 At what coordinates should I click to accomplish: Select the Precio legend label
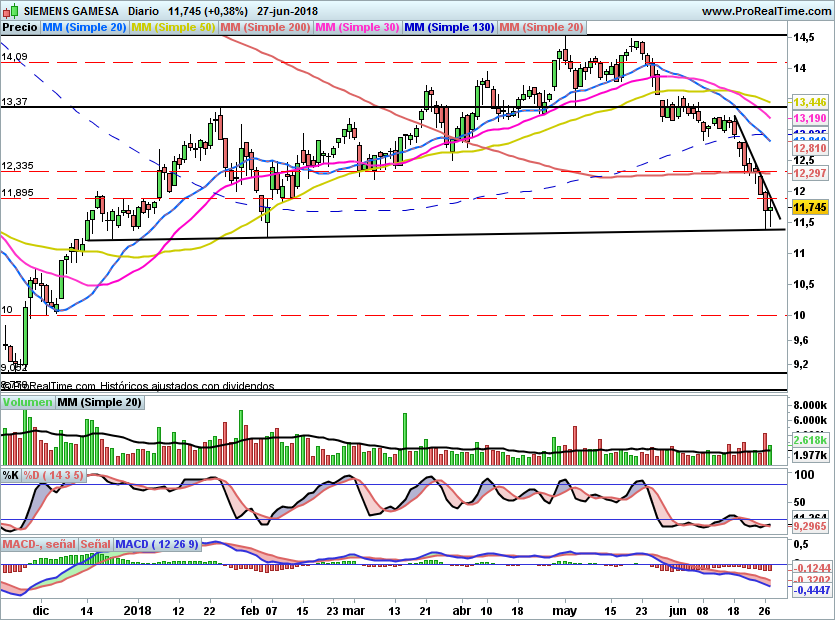16,29
